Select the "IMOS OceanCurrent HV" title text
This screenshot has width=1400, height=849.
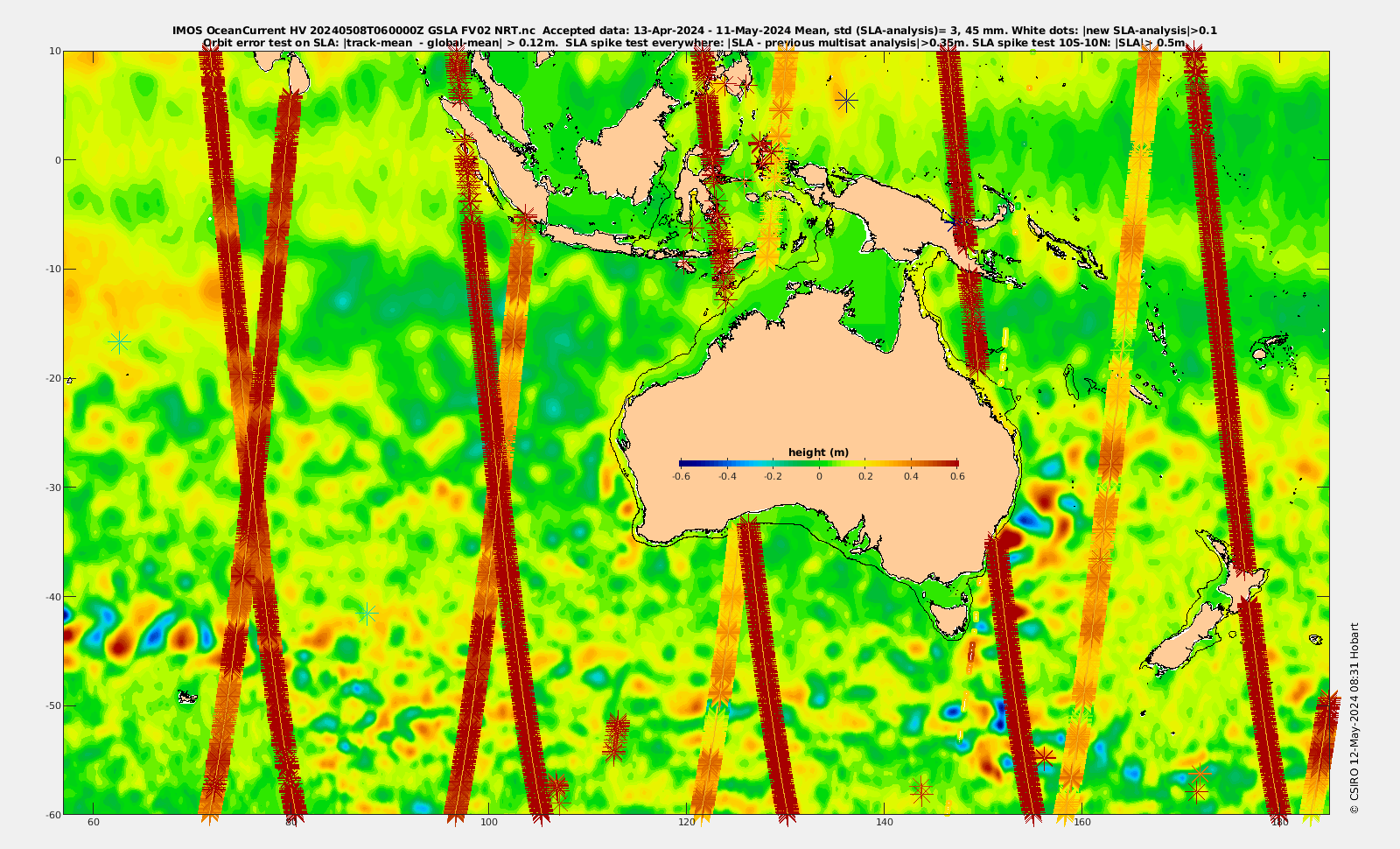(241, 31)
